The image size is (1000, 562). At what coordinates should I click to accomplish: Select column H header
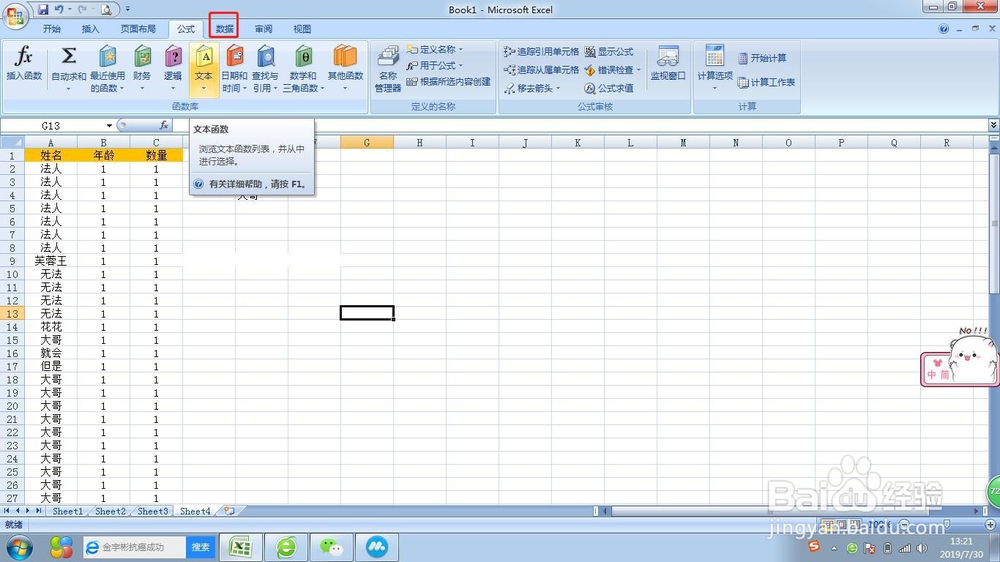coord(420,142)
